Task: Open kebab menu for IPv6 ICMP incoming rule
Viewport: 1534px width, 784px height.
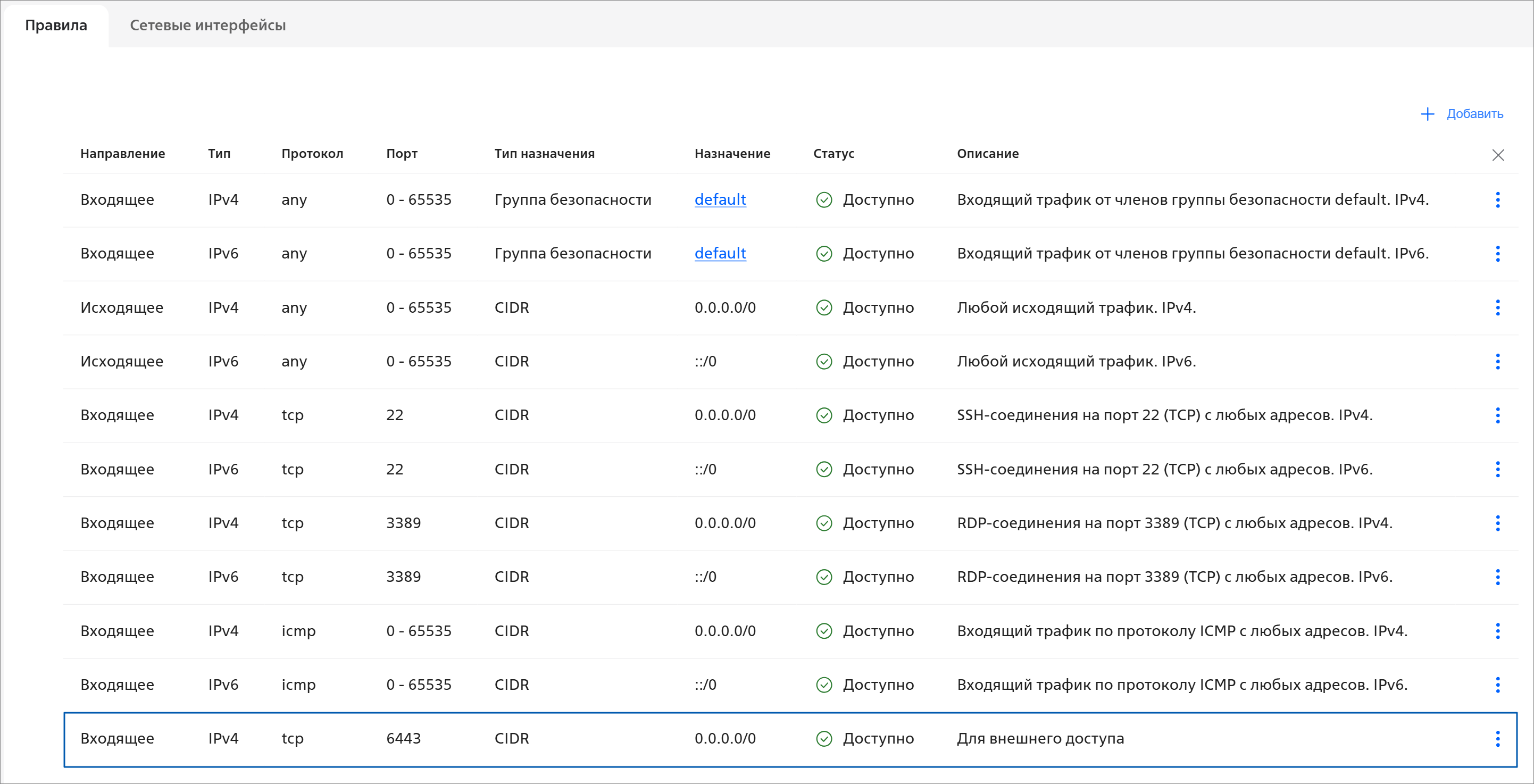Action: point(1497,685)
